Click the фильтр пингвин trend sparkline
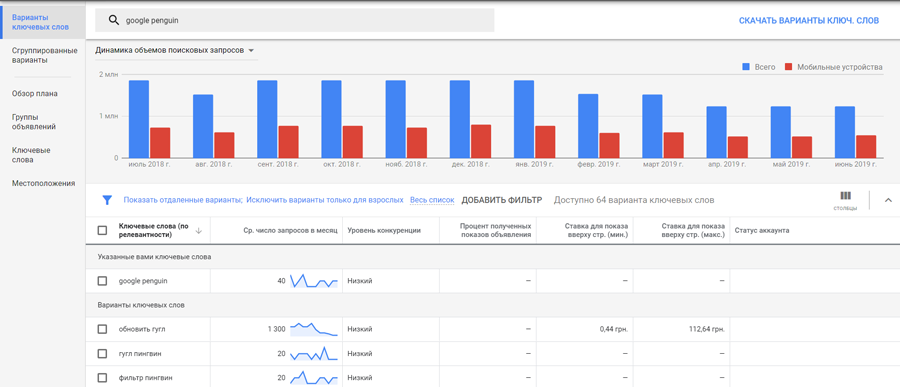 coord(314,378)
